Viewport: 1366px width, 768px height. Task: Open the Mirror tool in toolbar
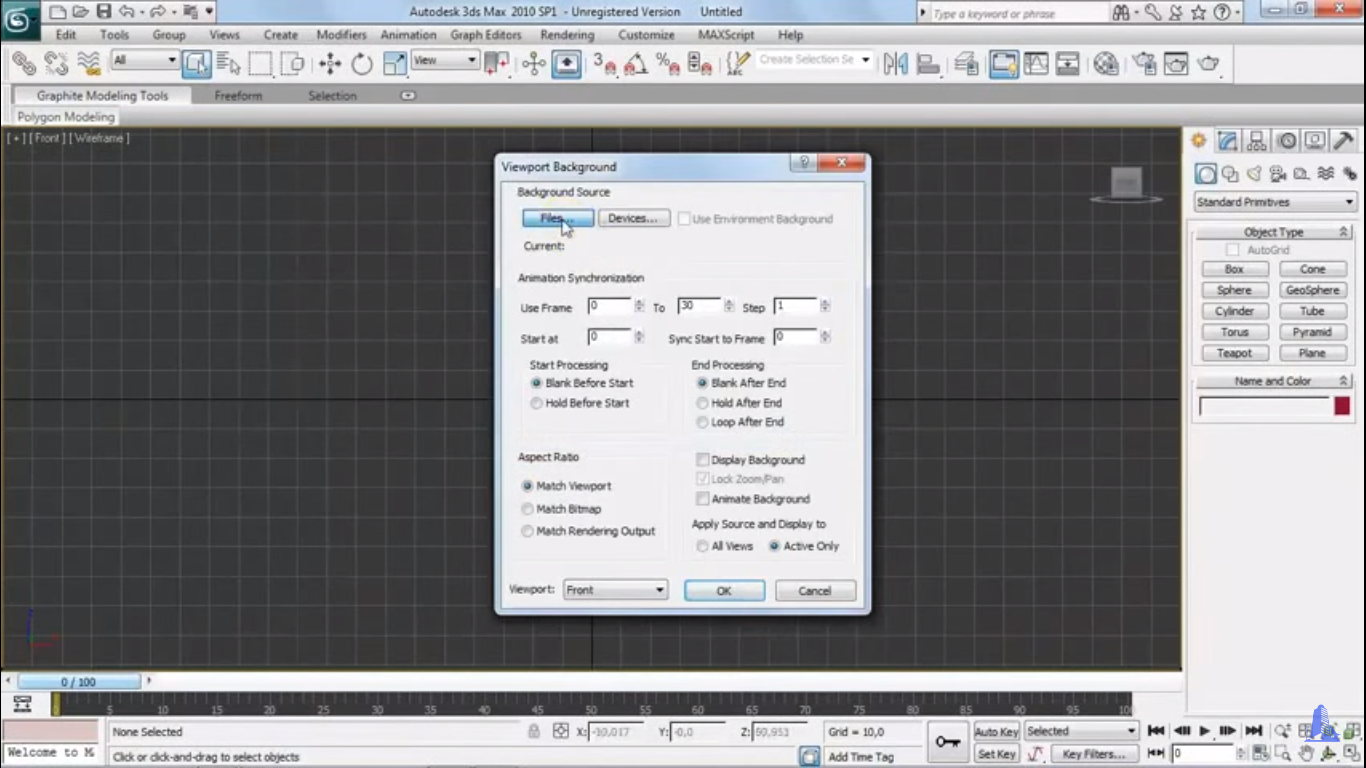pyautogui.click(x=896, y=64)
